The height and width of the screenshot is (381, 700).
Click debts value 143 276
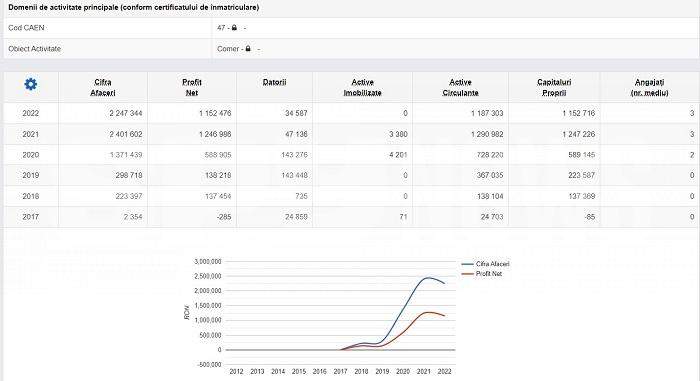tap(295, 155)
